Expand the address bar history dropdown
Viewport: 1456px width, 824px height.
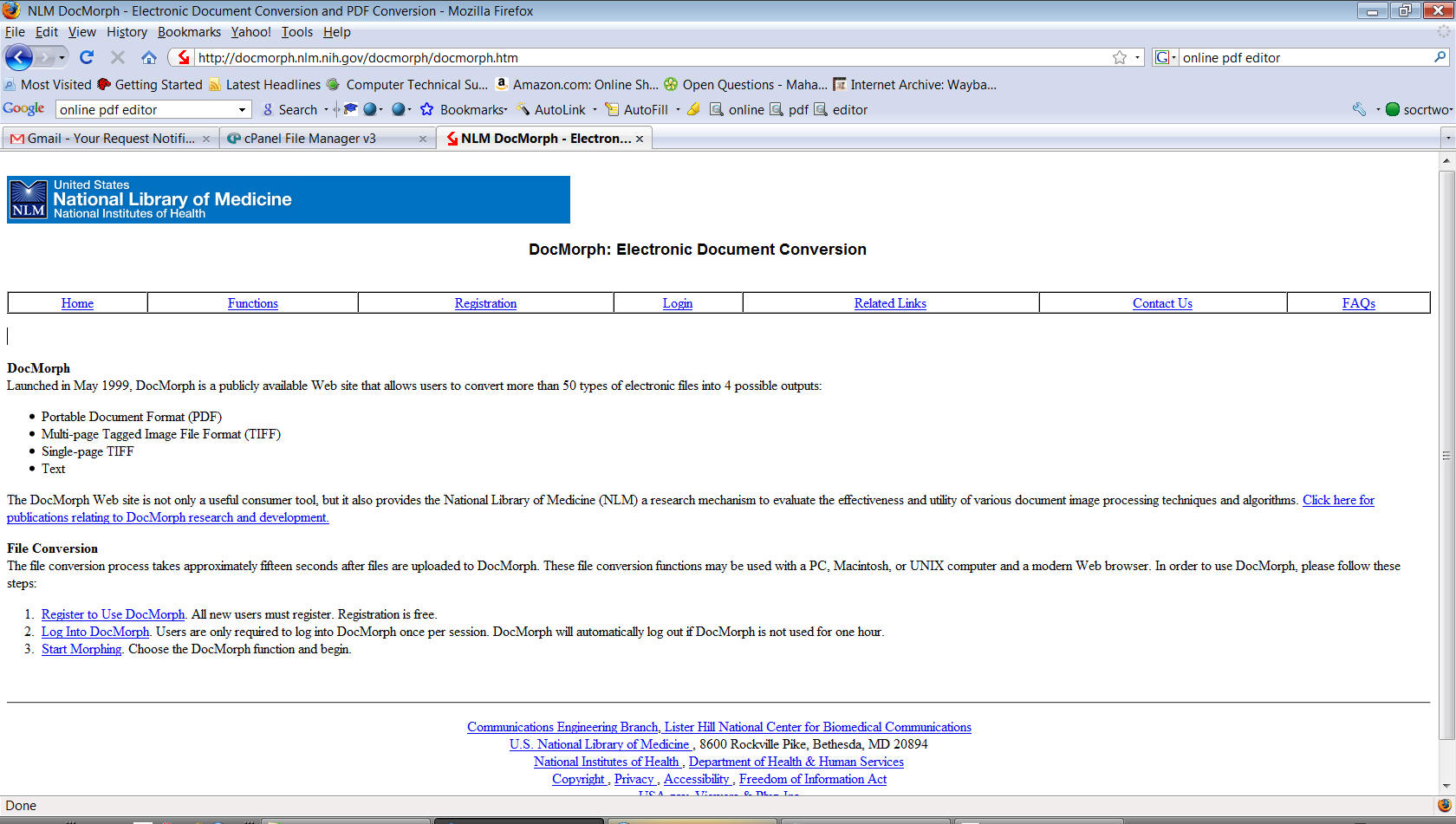point(1137,57)
